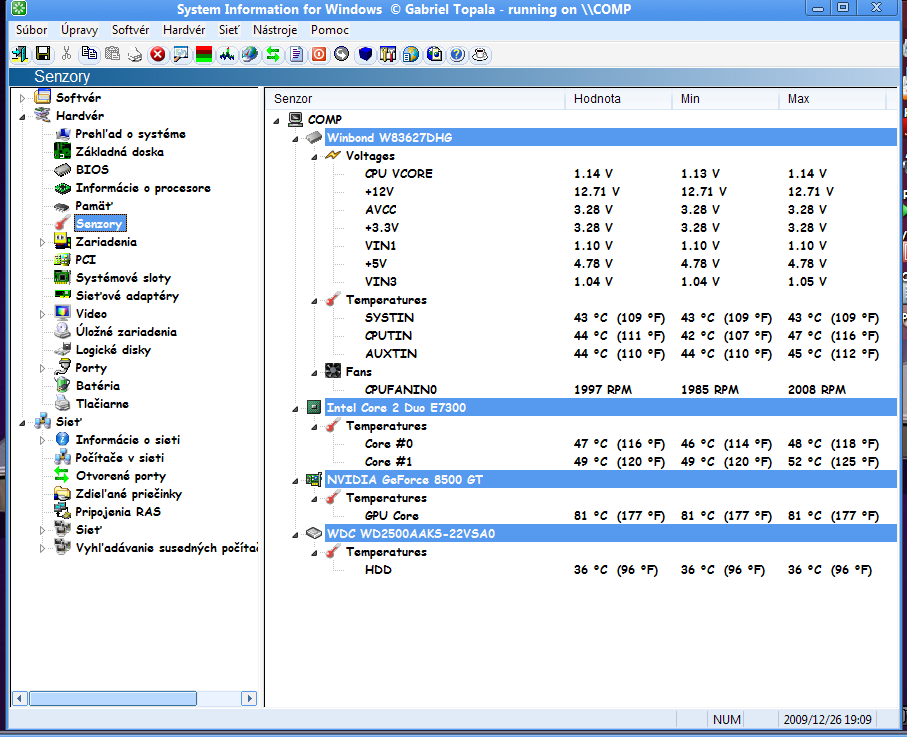Image resolution: width=907 pixels, height=737 pixels.
Task: Collapse the Hardvér tree node
Action: (22, 116)
